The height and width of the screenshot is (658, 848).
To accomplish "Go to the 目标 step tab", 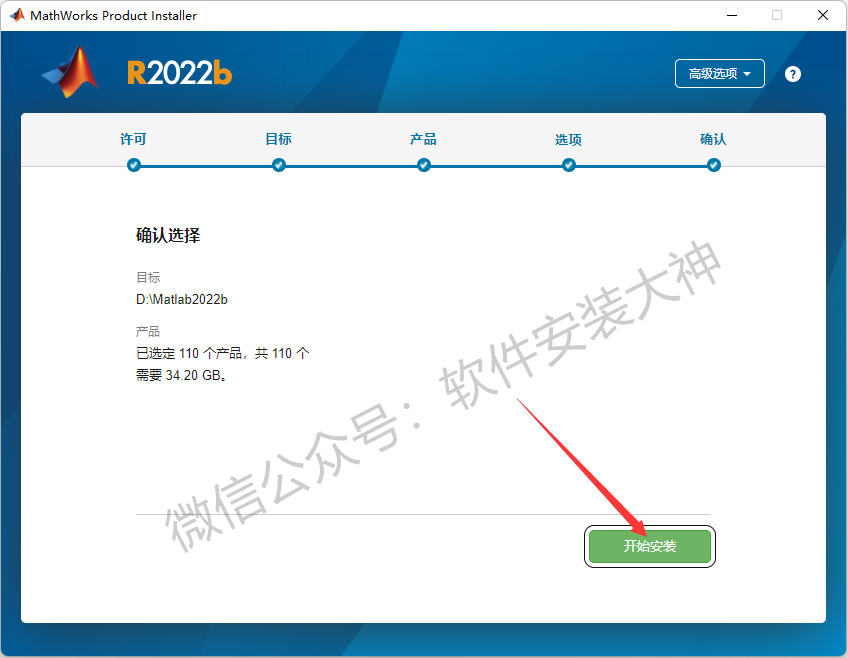I will [278, 139].
